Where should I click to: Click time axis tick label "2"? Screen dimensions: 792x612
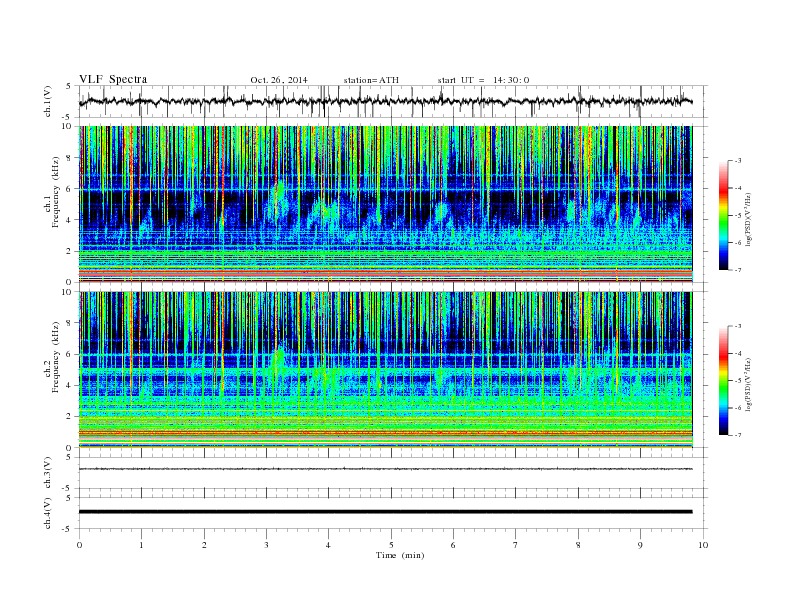(x=204, y=545)
